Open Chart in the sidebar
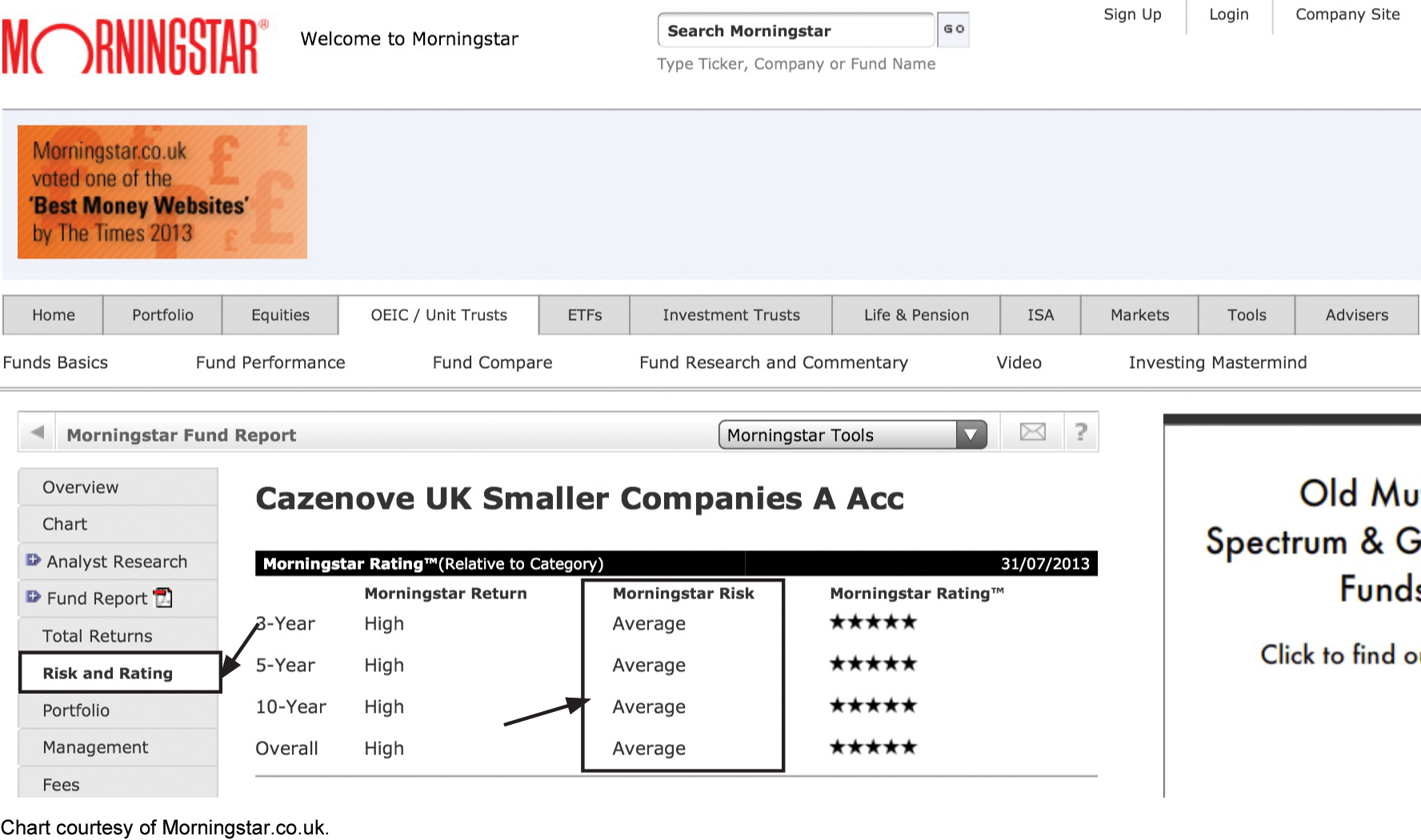1421x840 pixels. coord(118,524)
